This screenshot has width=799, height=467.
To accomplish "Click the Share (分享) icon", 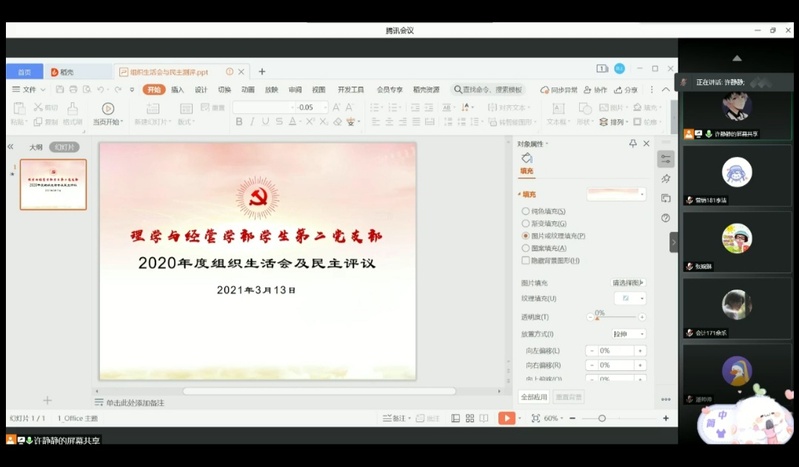I will point(627,90).
